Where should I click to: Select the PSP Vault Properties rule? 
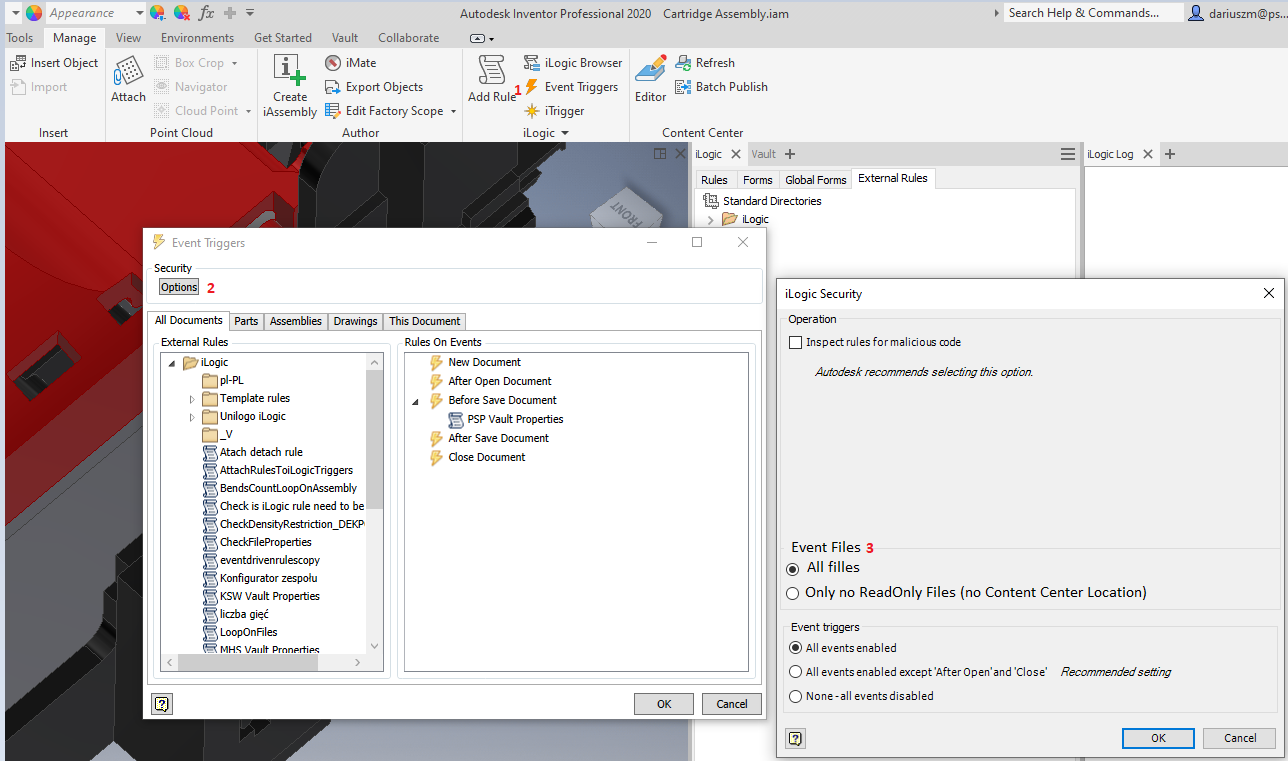506,419
